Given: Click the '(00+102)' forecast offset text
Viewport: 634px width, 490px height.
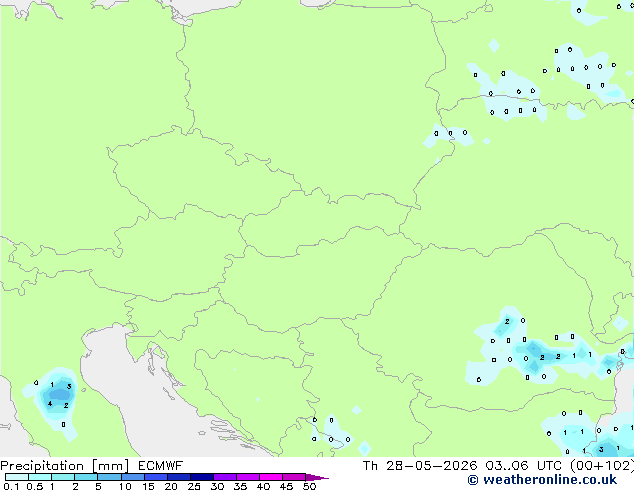Looking at the screenshot, I should [x=602, y=466].
